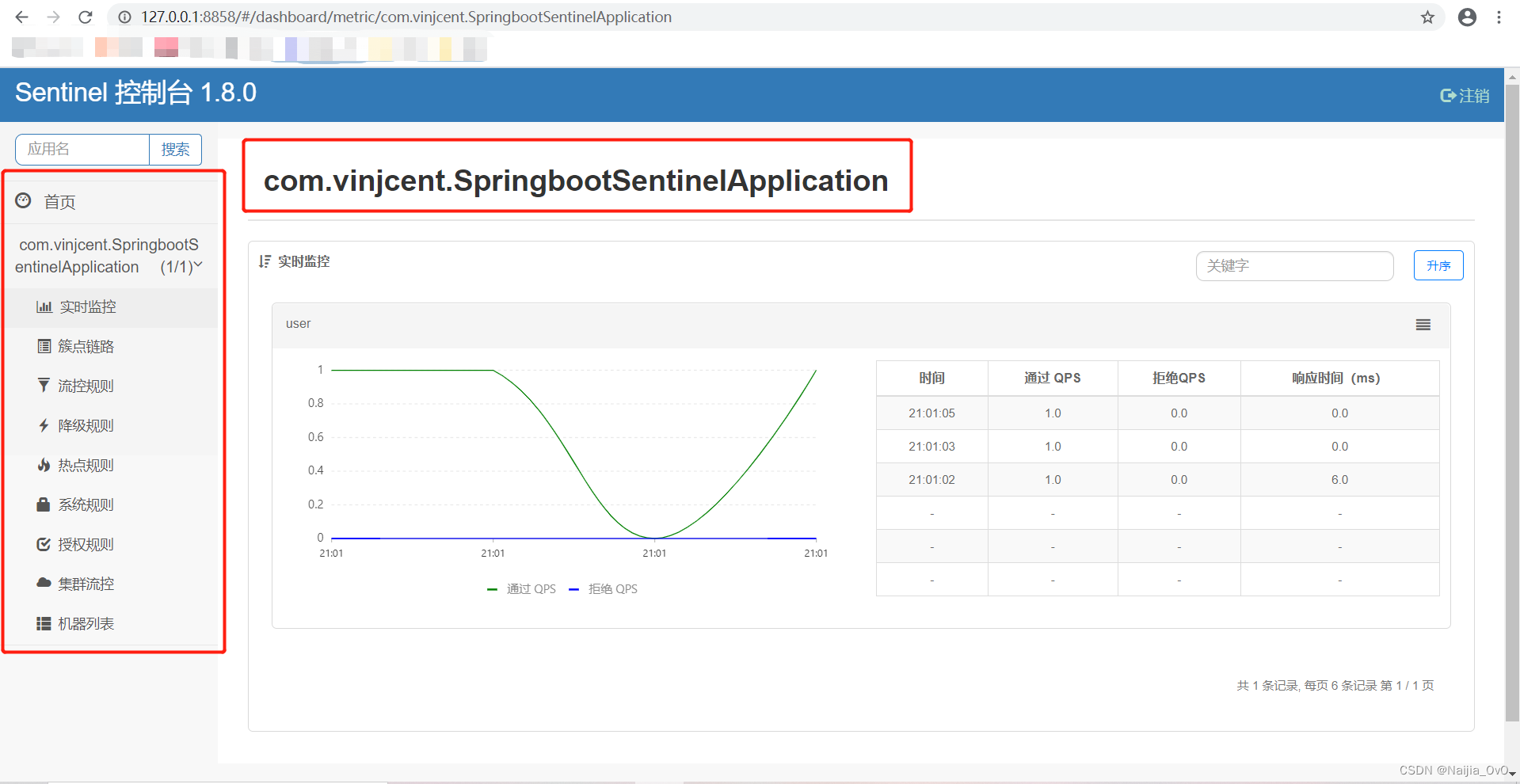
Task: Click the 机器列表 list icon
Action: click(x=44, y=623)
